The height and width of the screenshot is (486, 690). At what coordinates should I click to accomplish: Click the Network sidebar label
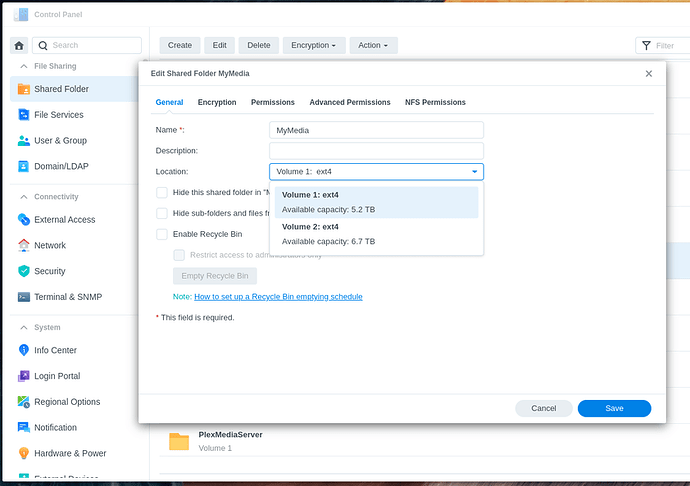pyautogui.click(x=50, y=246)
